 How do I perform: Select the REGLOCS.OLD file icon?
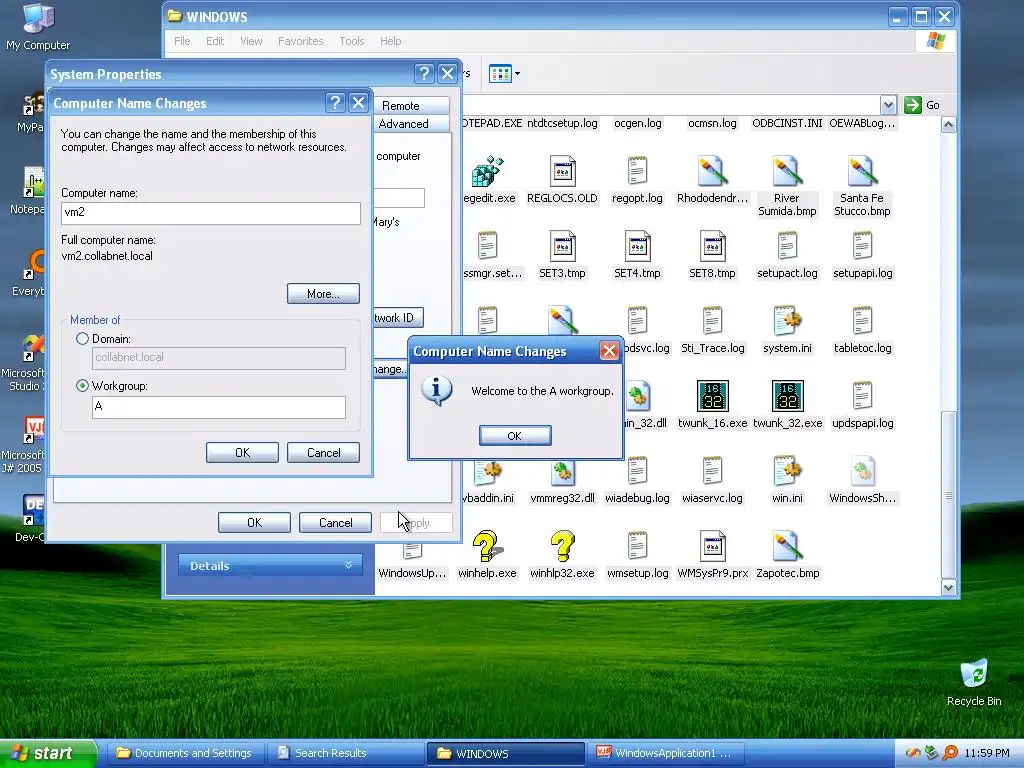pyautogui.click(x=562, y=171)
